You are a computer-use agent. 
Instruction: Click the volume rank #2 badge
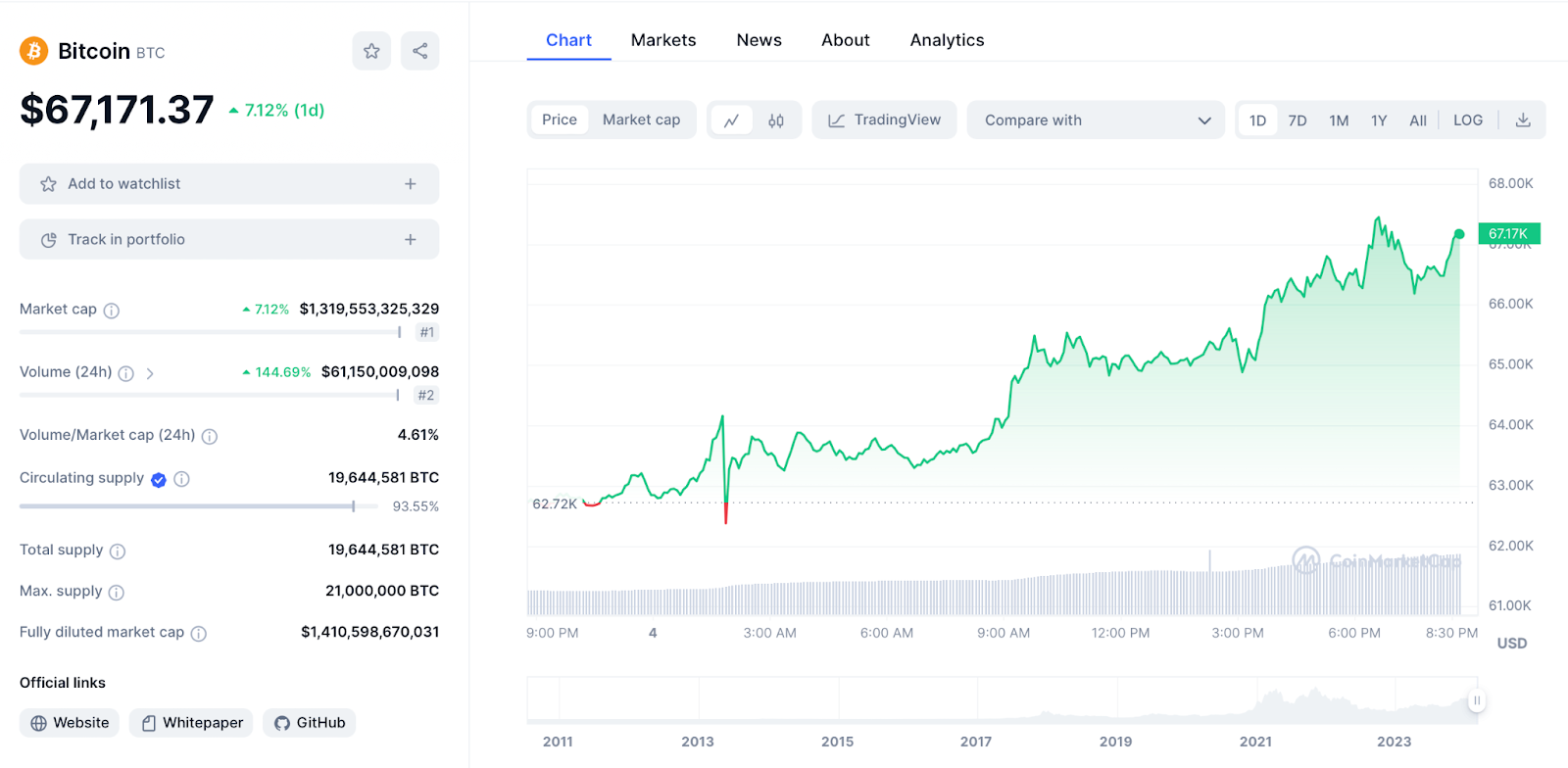click(425, 396)
